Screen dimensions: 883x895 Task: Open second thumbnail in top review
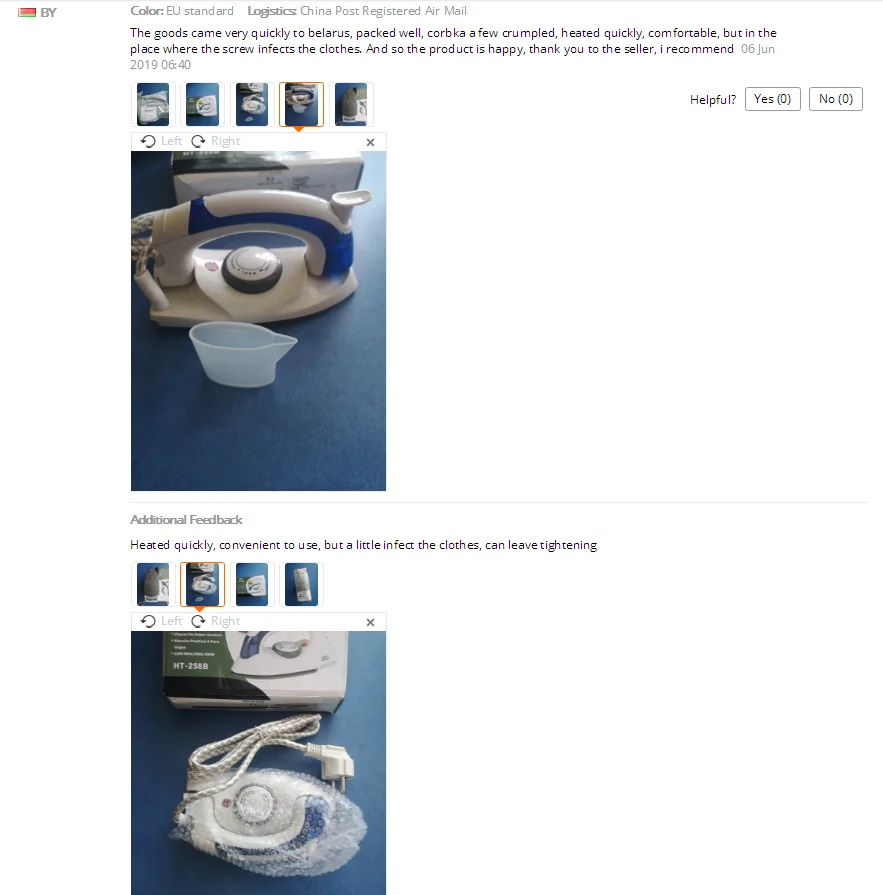(202, 104)
